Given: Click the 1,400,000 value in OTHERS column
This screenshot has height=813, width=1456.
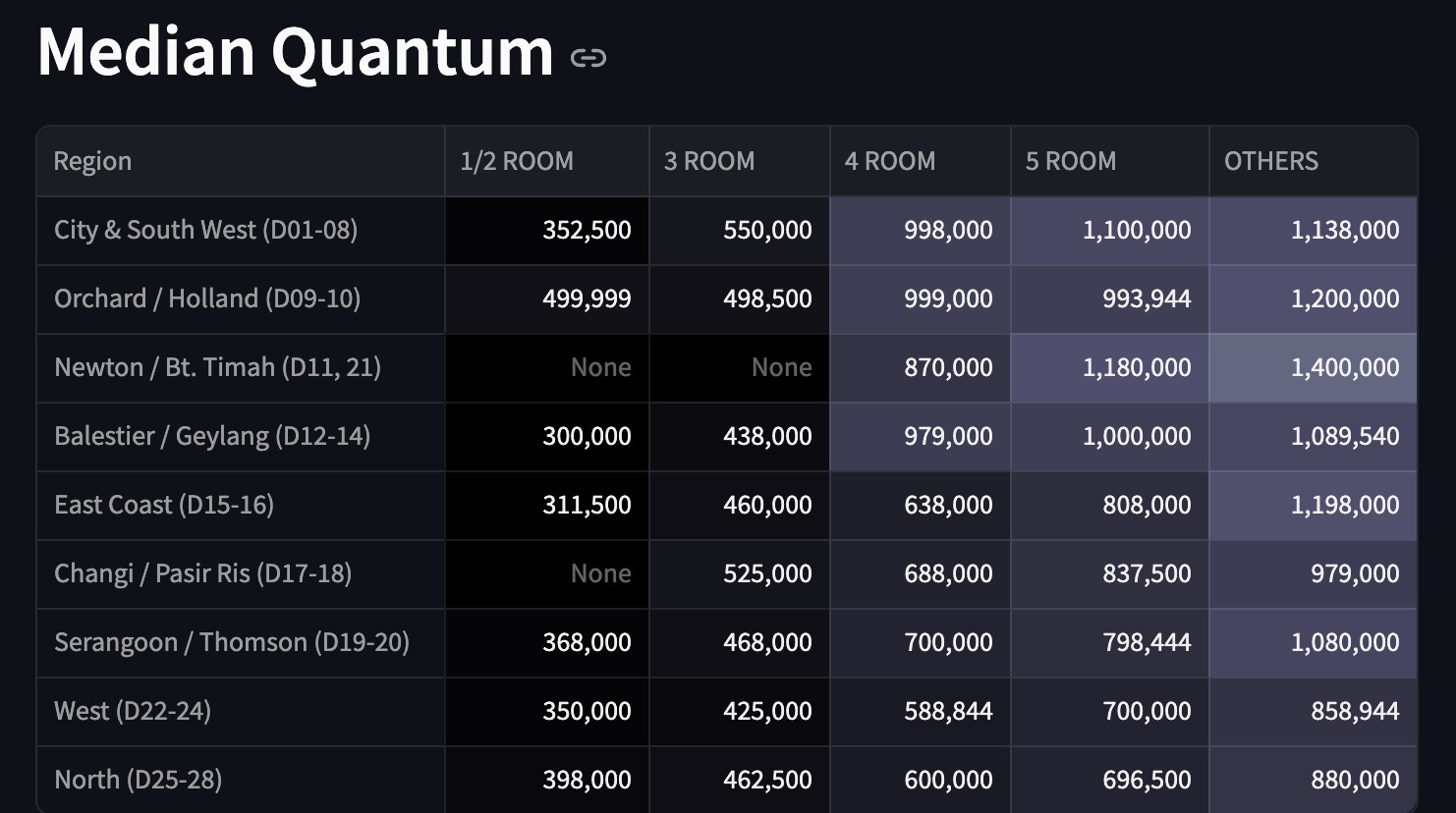Looking at the screenshot, I should (1344, 367).
